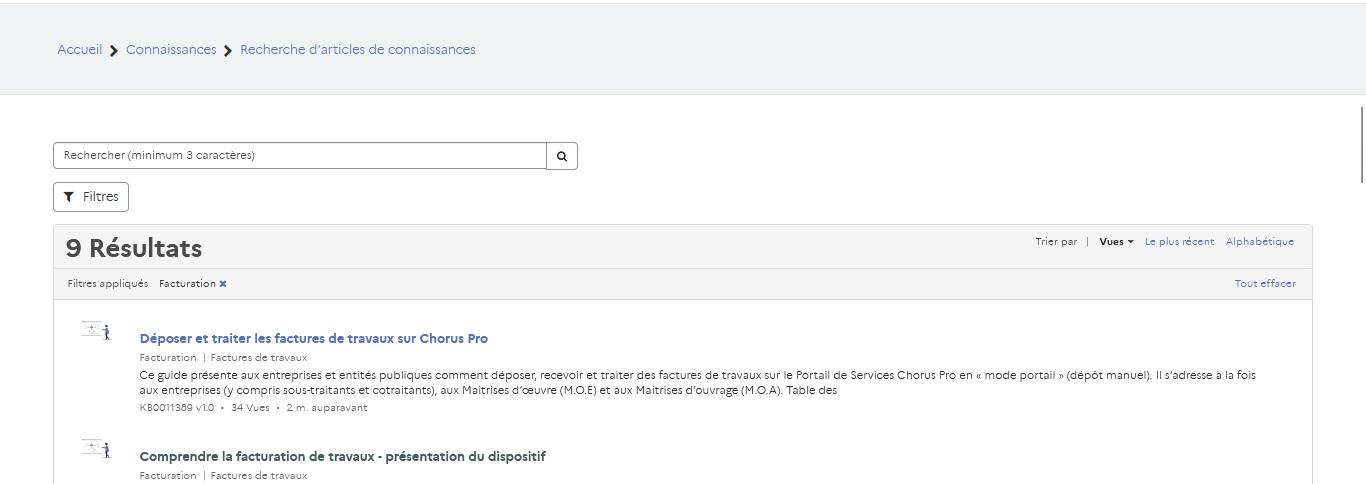1366x484 pixels.
Task: Click the Facturation category under the second article
Action: click(x=168, y=476)
